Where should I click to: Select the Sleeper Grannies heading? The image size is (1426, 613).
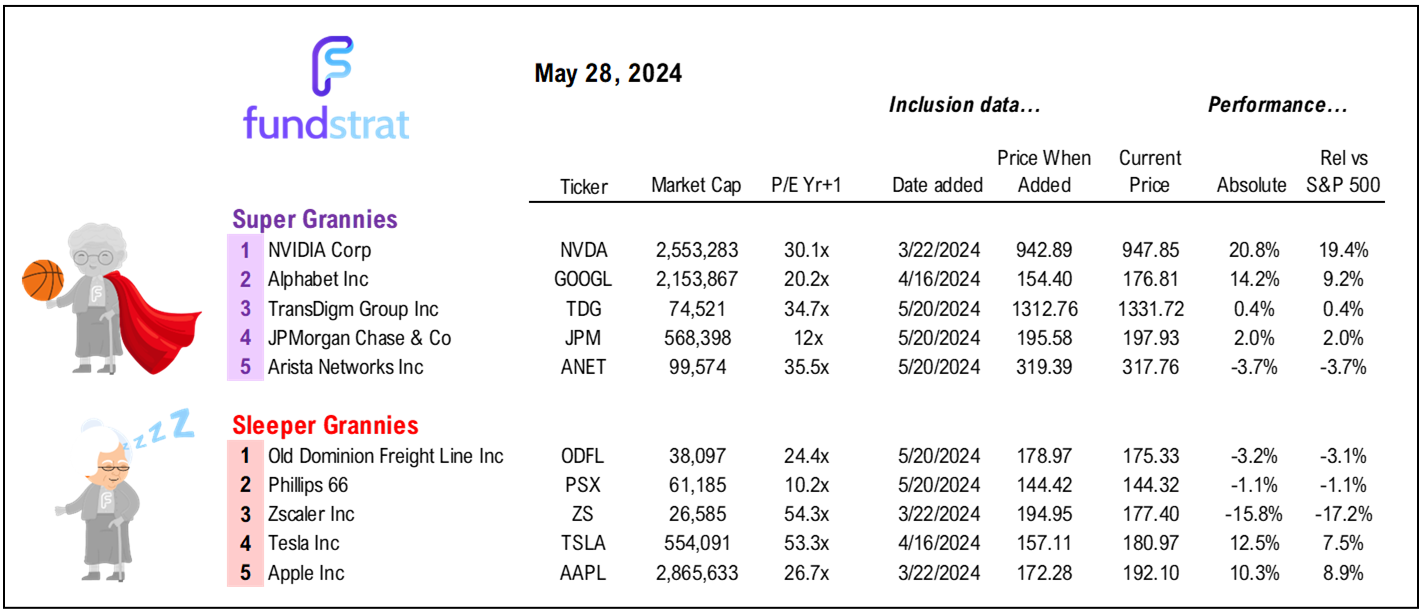(x=325, y=426)
